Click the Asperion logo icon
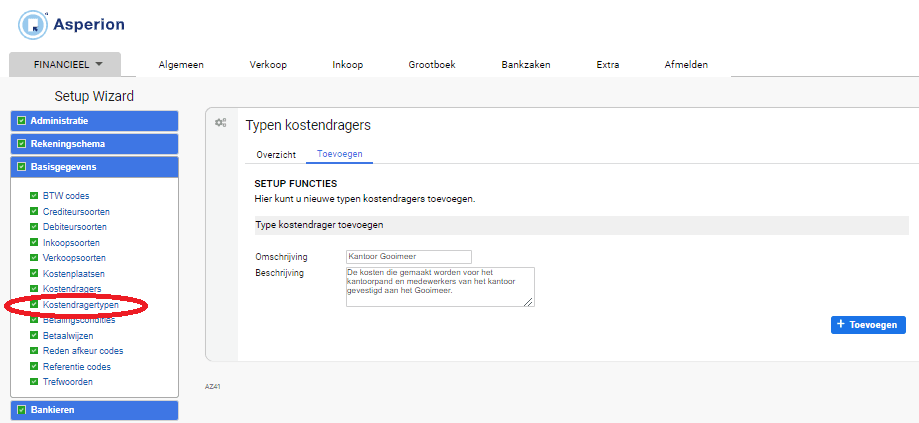 [33, 25]
